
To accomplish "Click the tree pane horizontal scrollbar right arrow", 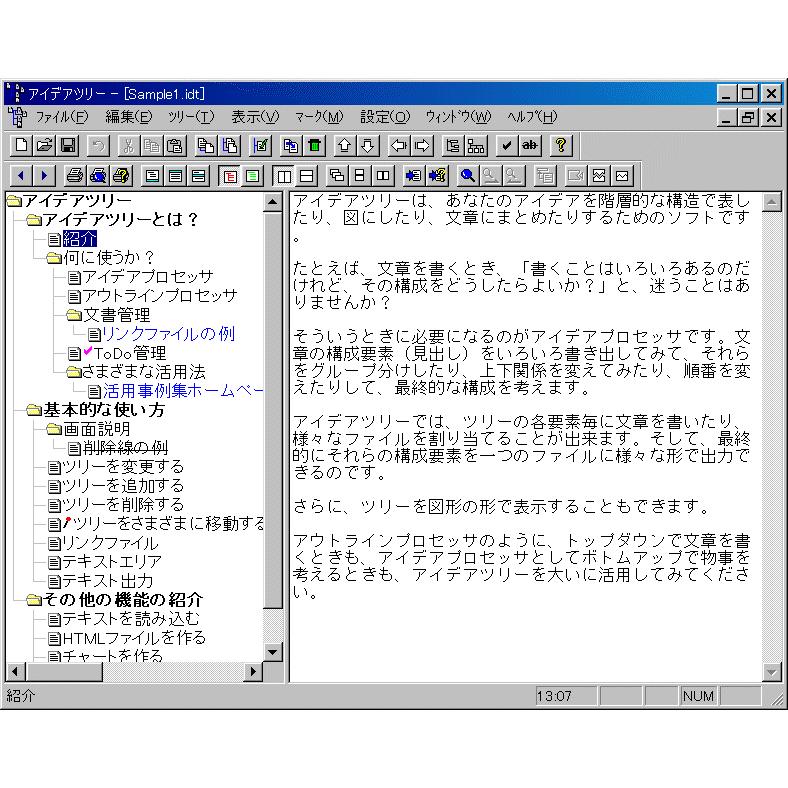I will click(x=252, y=671).
